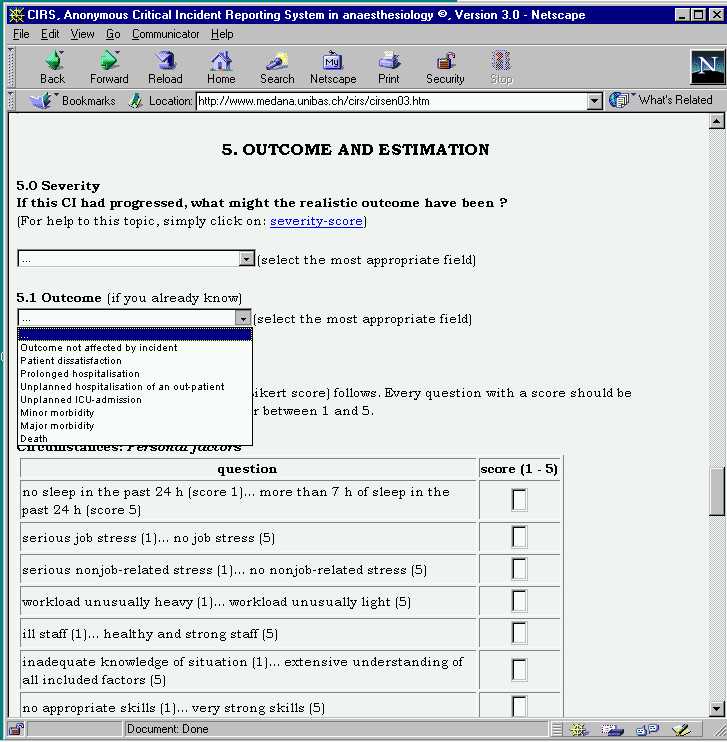This screenshot has width=727, height=742.
Task: Click the What's Related label
Action: [x=675, y=100]
